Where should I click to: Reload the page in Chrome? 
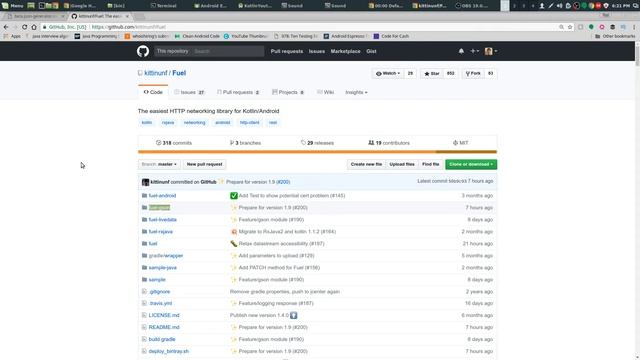(24, 27)
